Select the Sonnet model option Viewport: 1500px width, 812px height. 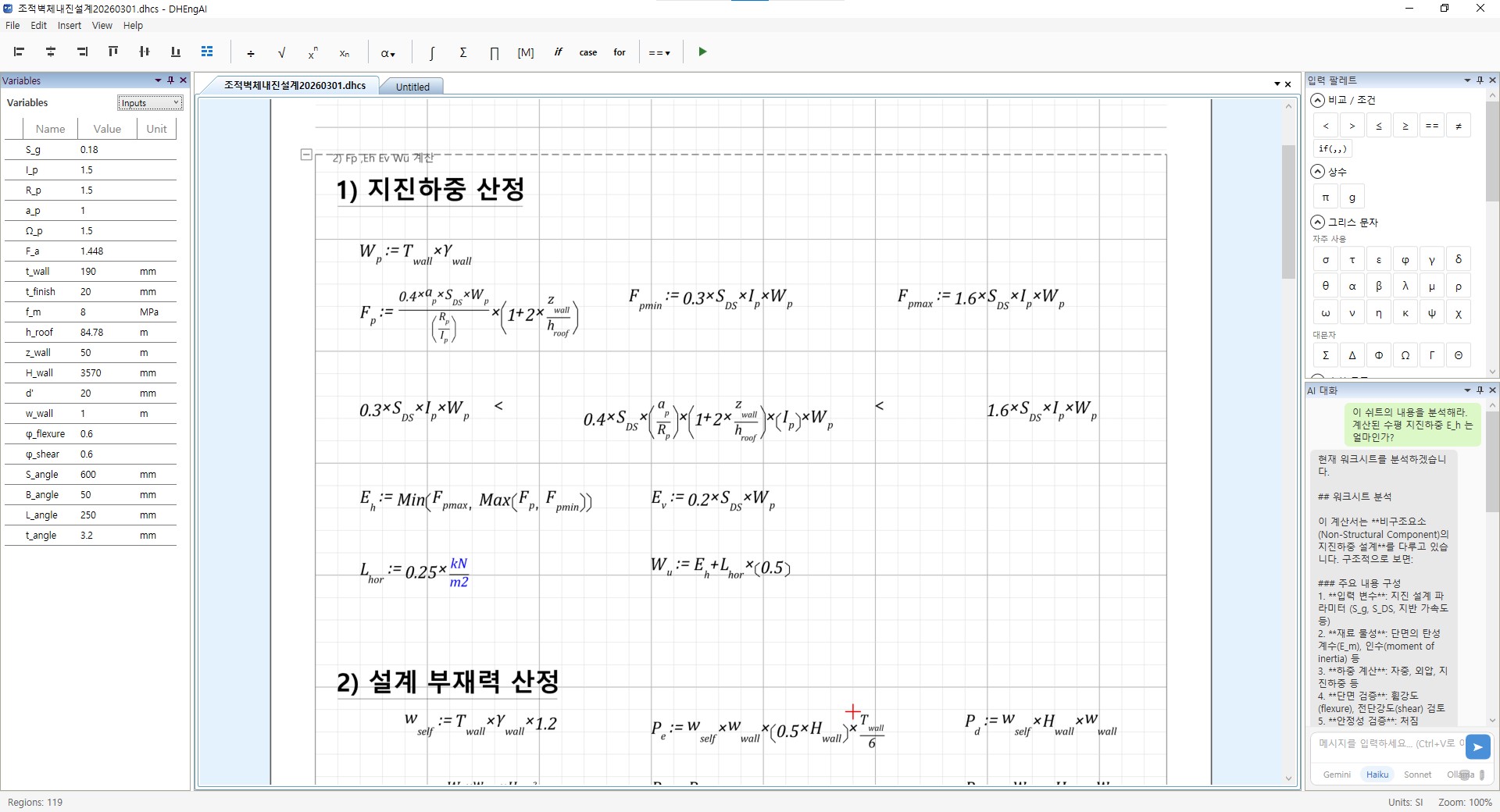(1417, 775)
